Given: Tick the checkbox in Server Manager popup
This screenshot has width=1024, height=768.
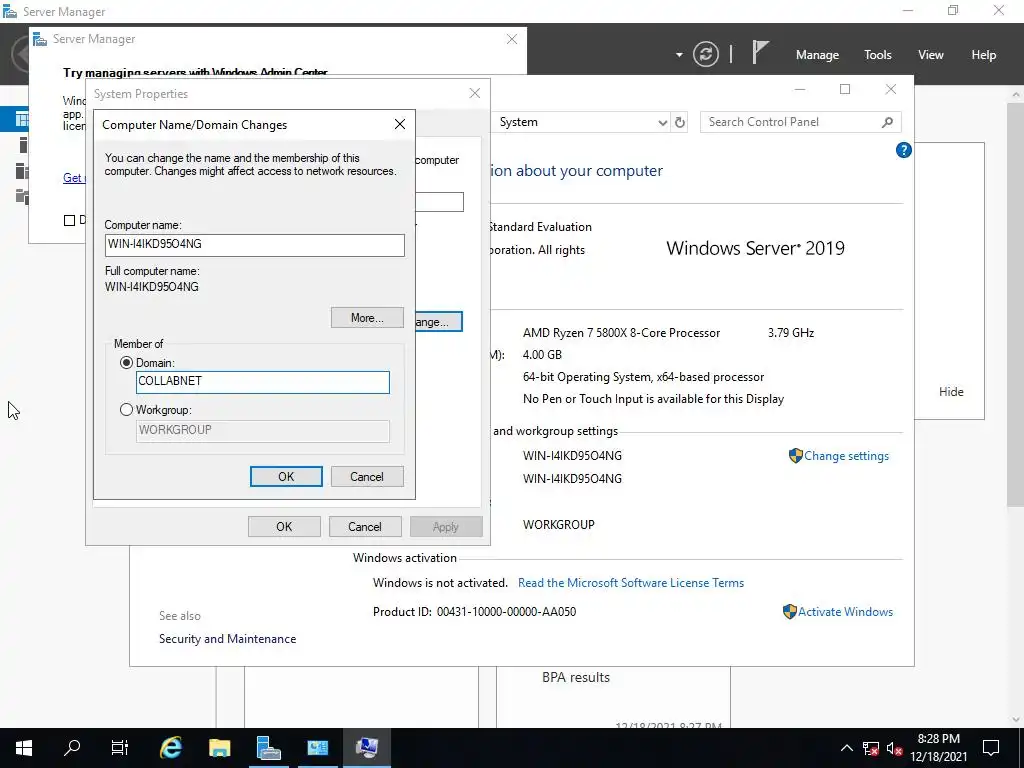Looking at the screenshot, I should coord(69,220).
